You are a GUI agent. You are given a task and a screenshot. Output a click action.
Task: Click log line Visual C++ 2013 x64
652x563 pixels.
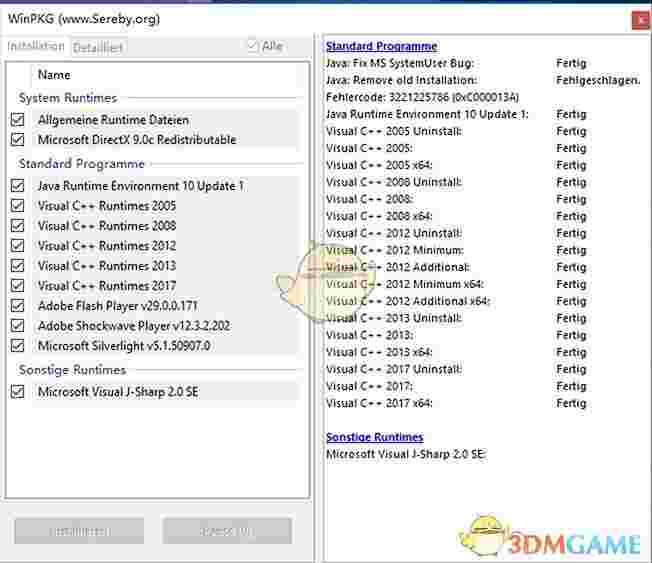(x=379, y=352)
